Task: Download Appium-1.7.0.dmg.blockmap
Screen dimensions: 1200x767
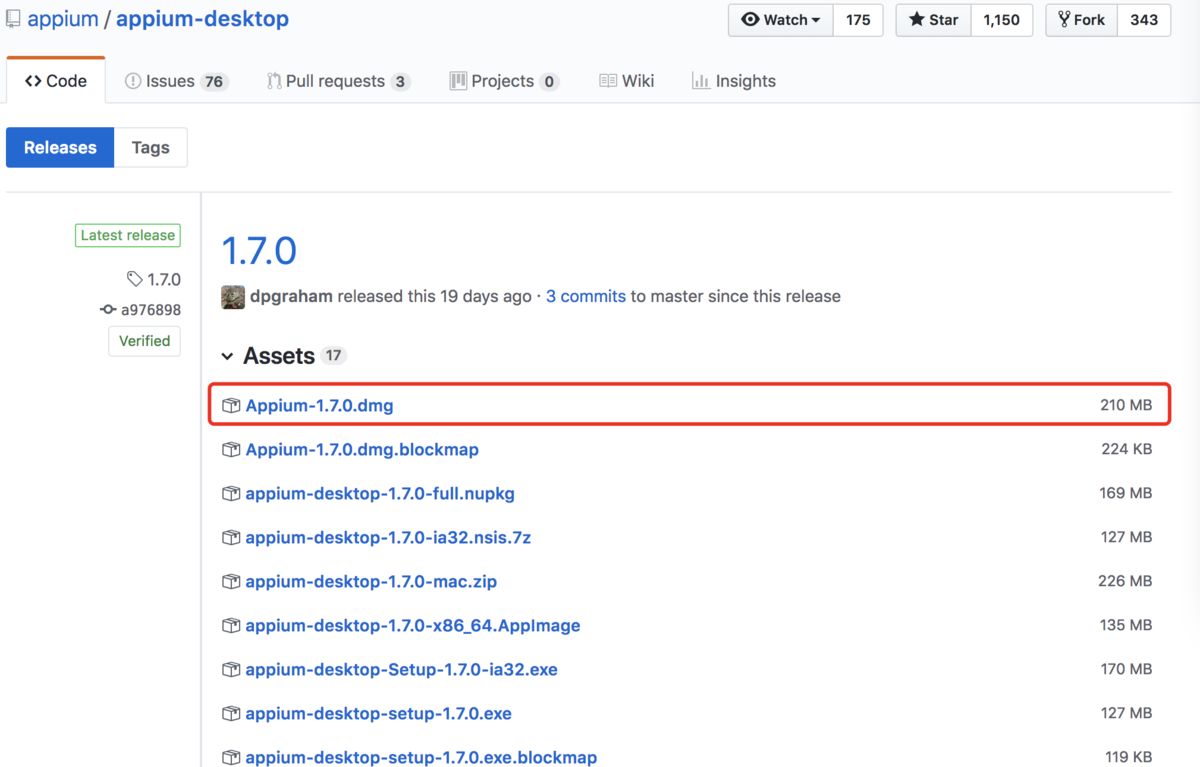Action: click(x=362, y=449)
